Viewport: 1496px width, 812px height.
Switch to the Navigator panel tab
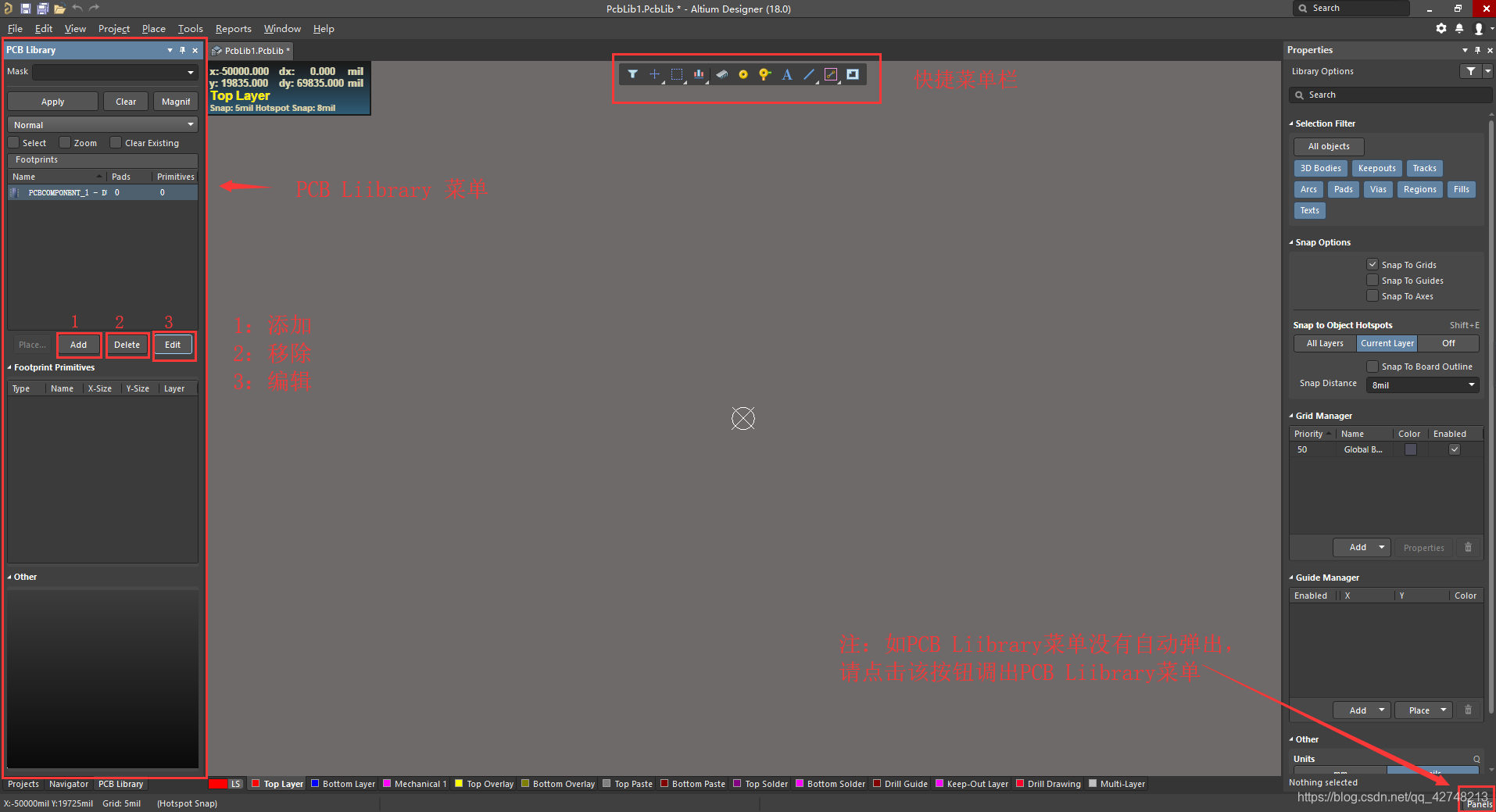pos(69,784)
